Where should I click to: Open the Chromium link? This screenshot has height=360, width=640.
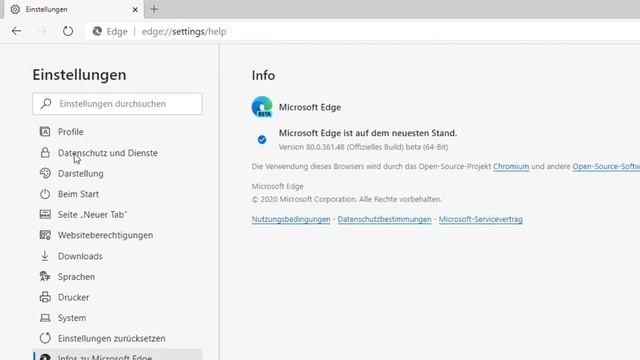click(511, 167)
